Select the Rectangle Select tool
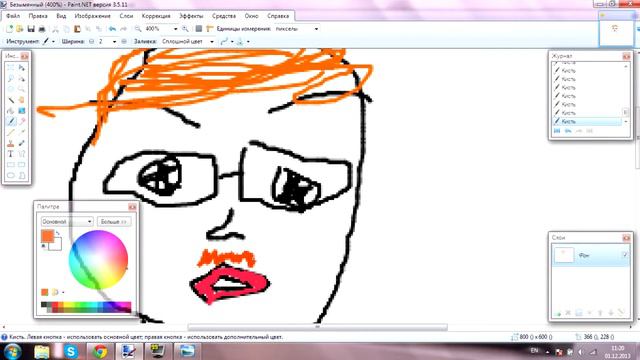 (11, 67)
